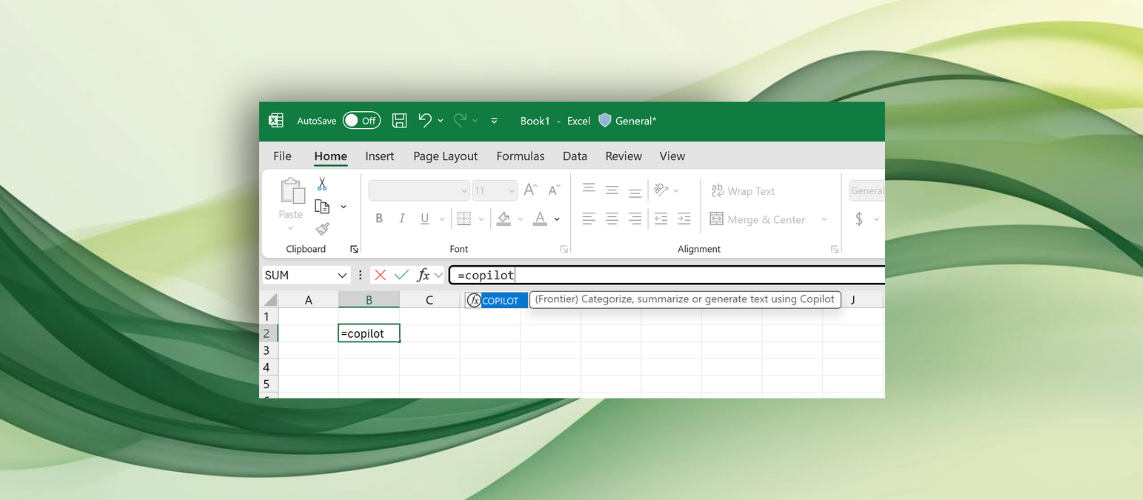The width and height of the screenshot is (1143, 500).
Task: Toggle Italic formatting
Action: point(402,219)
